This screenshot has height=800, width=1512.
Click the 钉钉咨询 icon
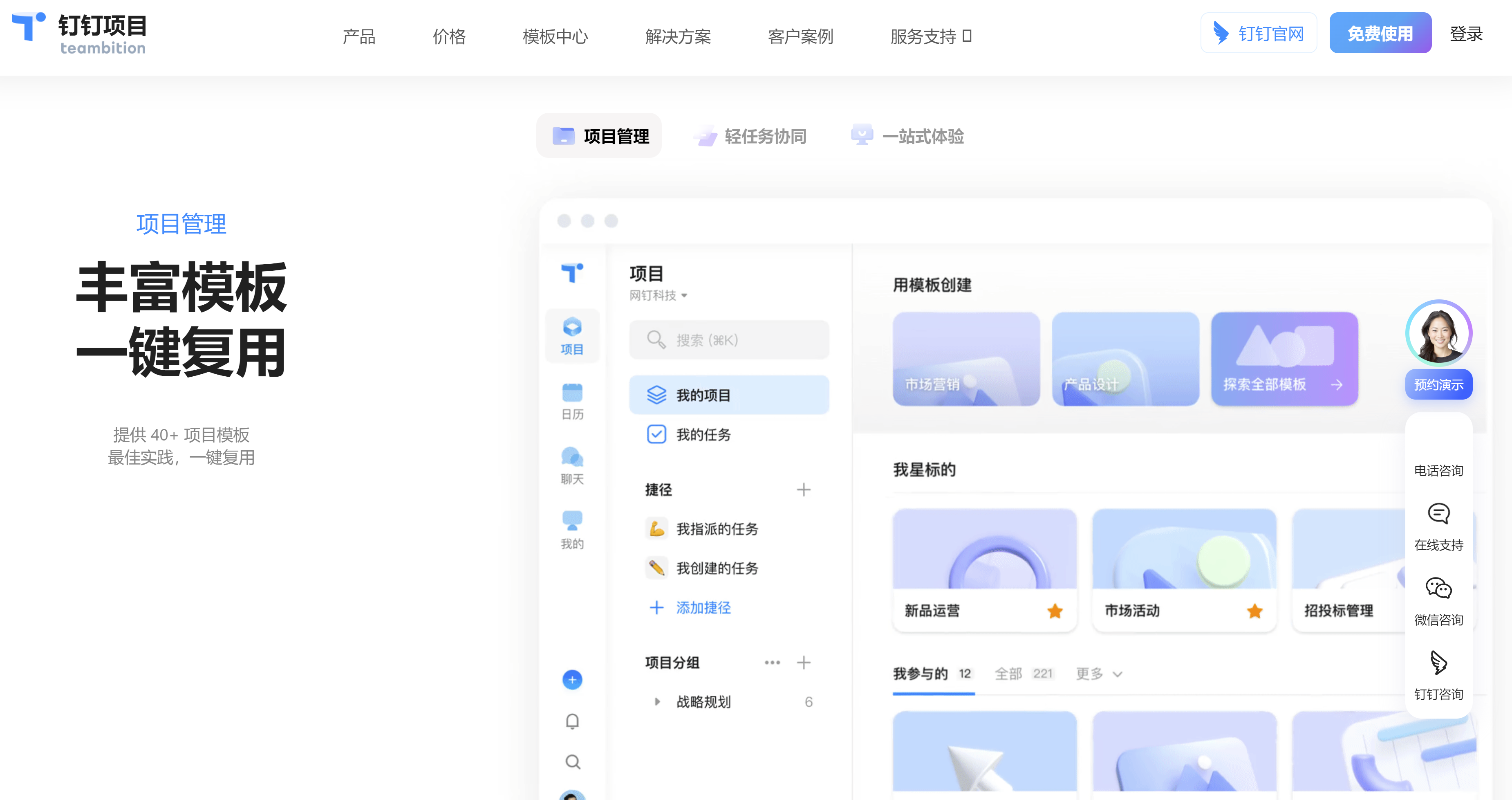[1438, 663]
